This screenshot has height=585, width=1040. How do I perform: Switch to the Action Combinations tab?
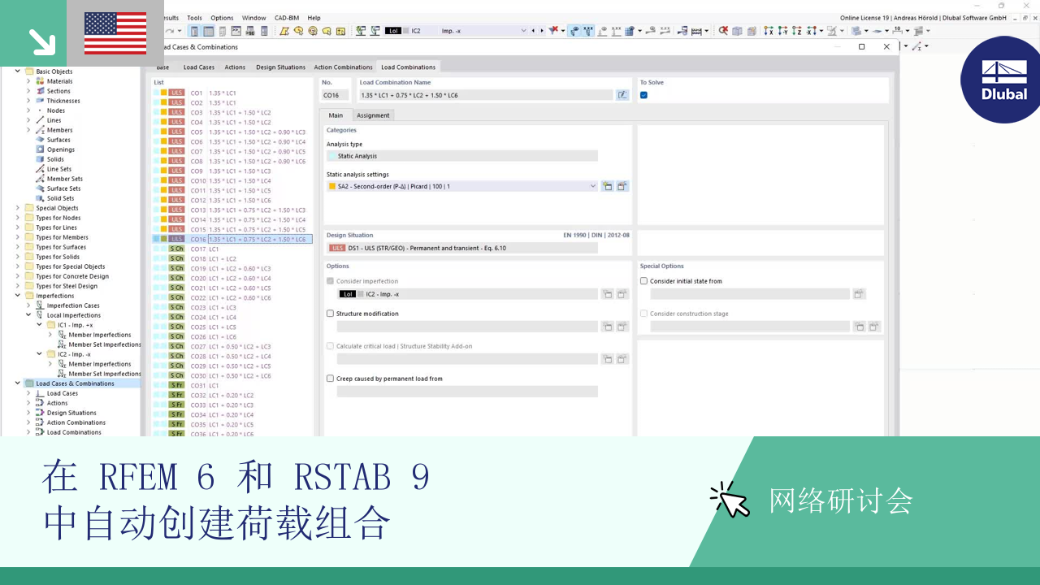pyautogui.click(x=343, y=67)
